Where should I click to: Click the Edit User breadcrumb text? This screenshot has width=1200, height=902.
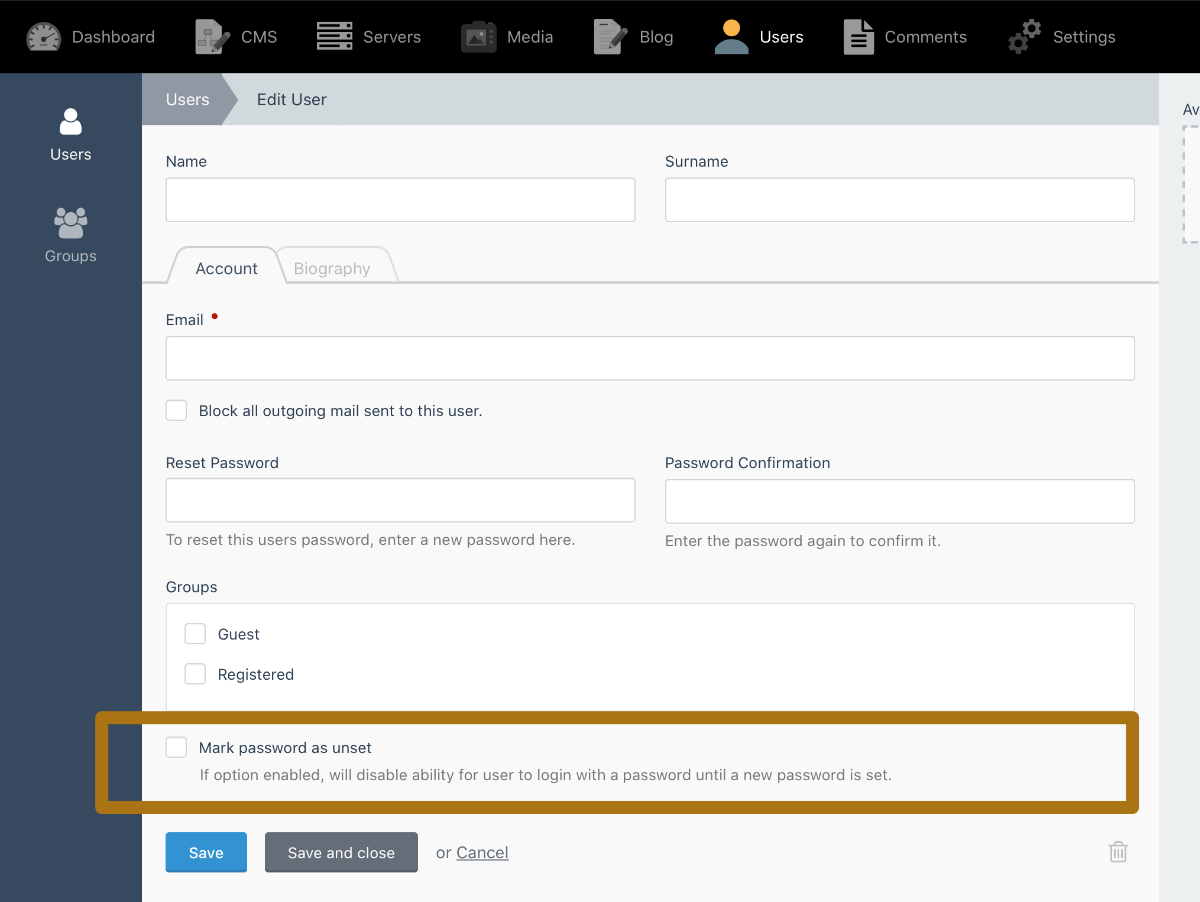click(292, 99)
